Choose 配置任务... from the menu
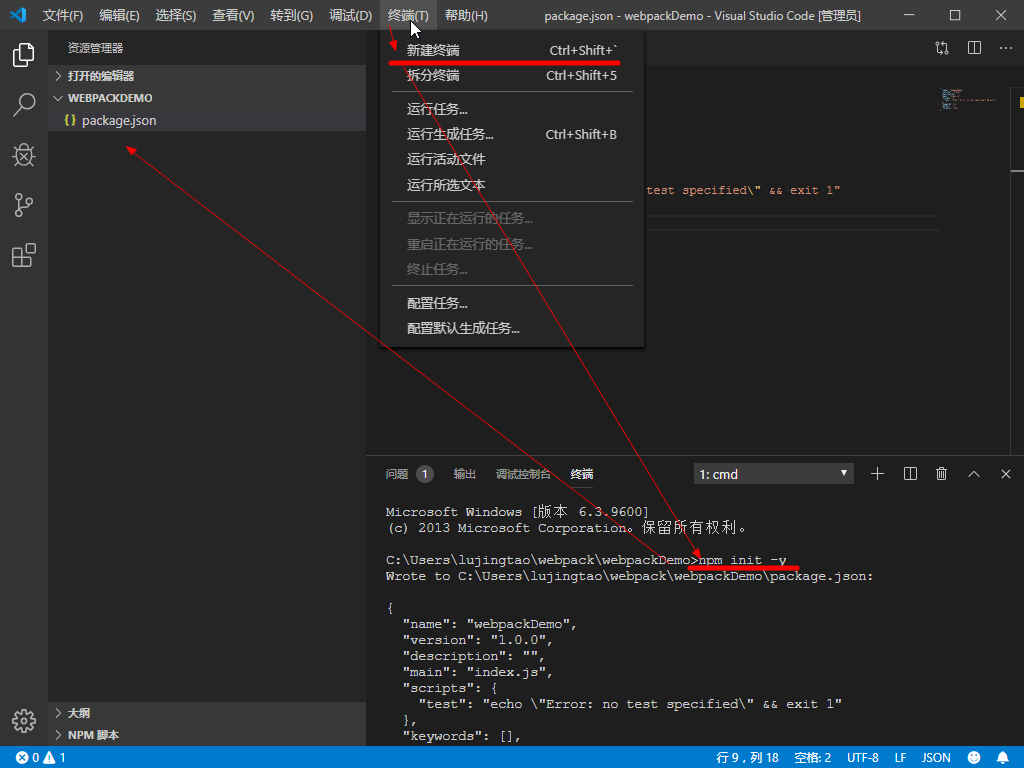Viewport: 1024px width, 768px height. (512, 303)
